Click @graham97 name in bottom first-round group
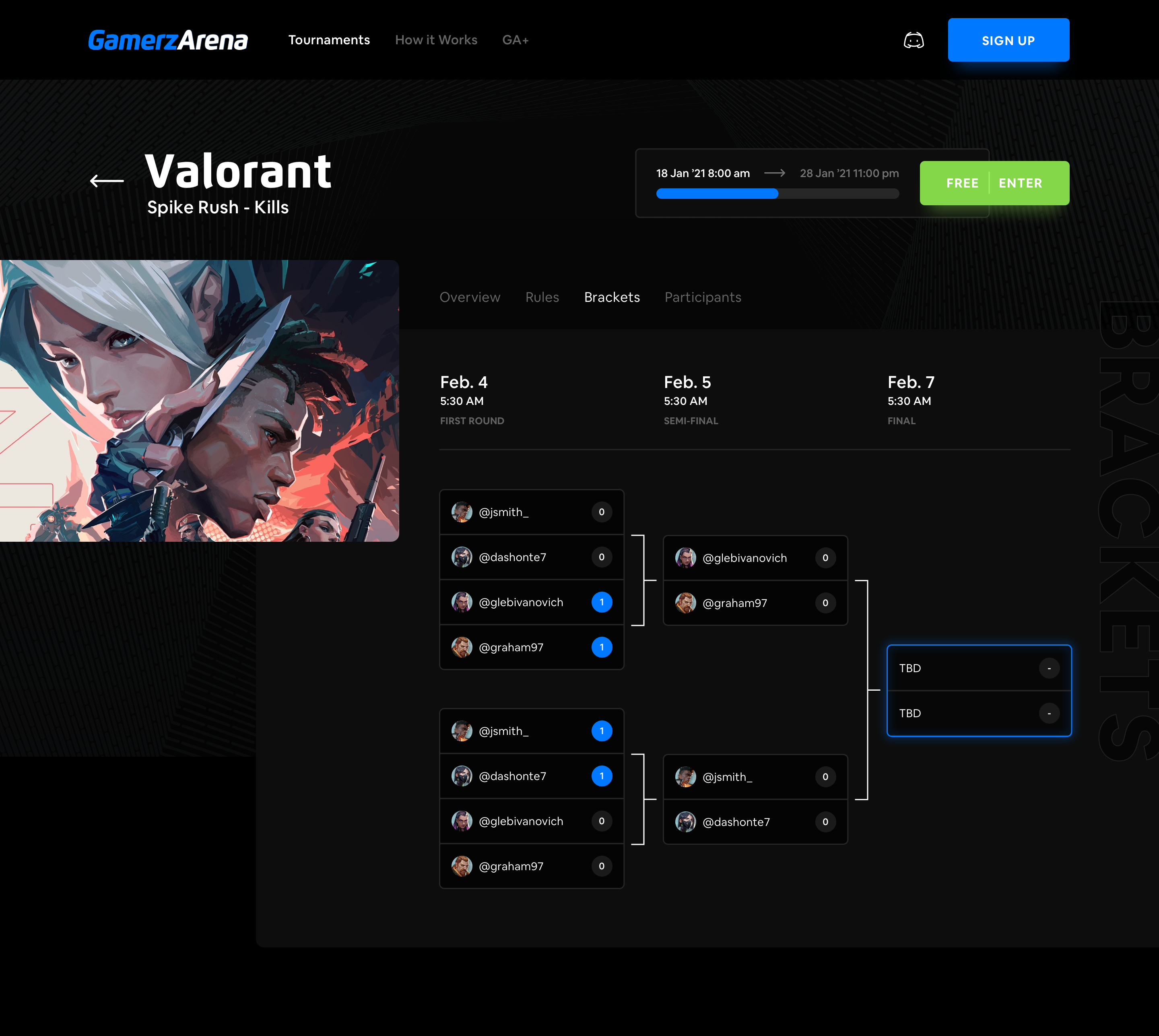The width and height of the screenshot is (1159, 1036). pyautogui.click(x=511, y=867)
